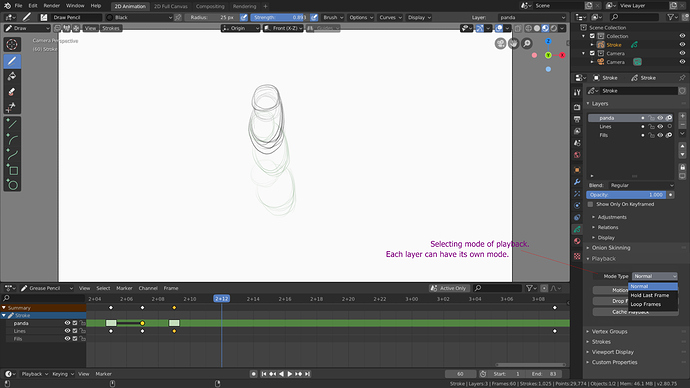Screen dimensions: 690x388
Task: Adjust the brush Strength slider
Action: (279, 17)
